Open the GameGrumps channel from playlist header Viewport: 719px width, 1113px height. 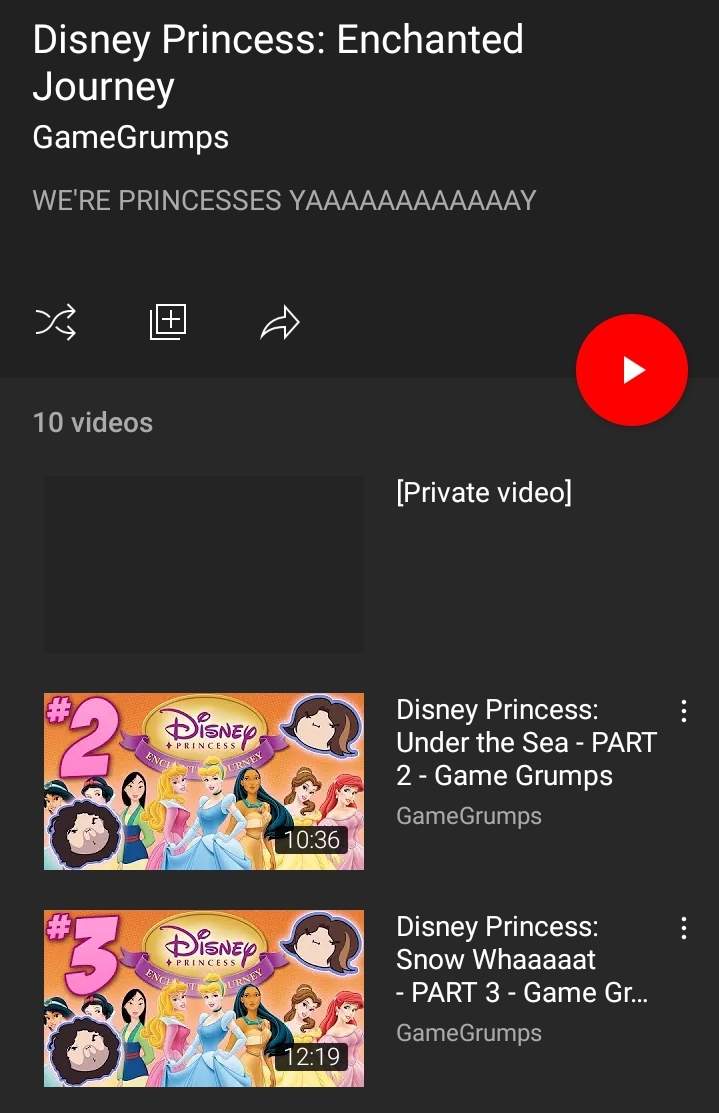[x=131, y=137]
